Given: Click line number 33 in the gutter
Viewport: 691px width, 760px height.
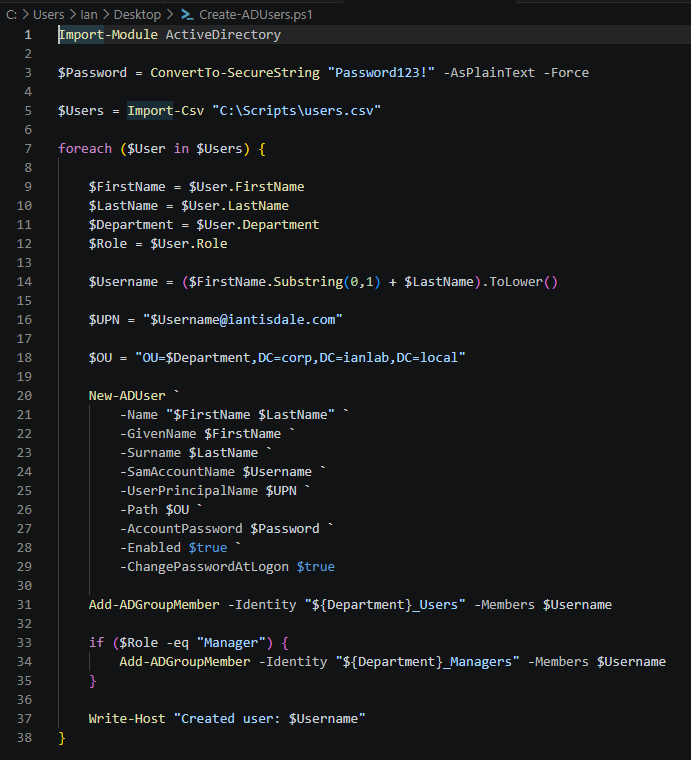Looking at the screenshot, I should click(x=24, y=643).
